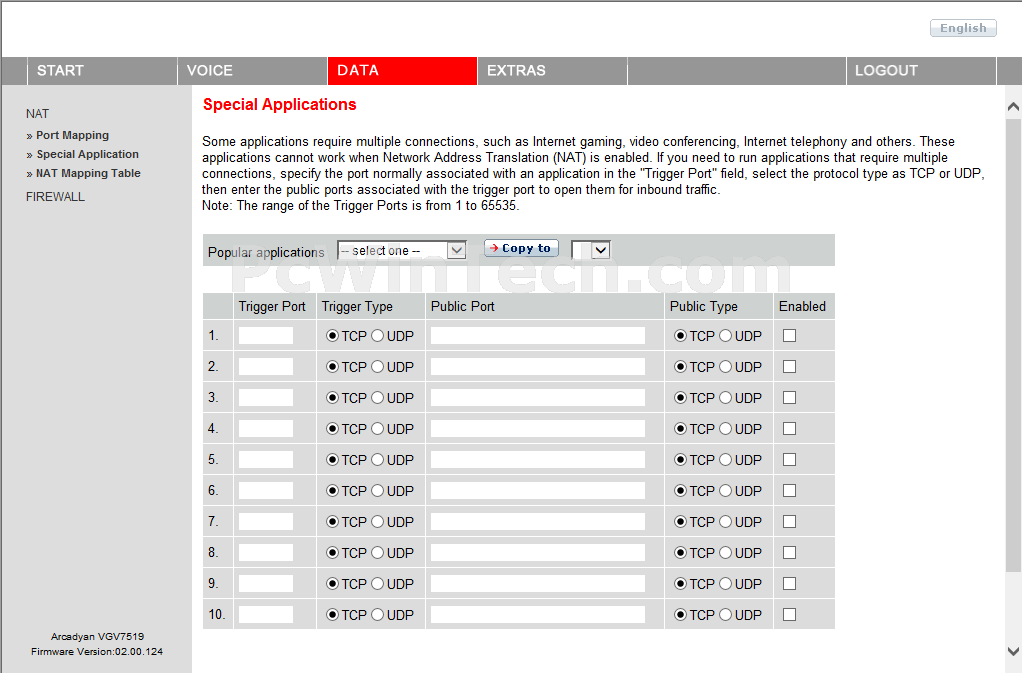
Task: Open NAT Mapping Table link
Action: tap(88, 173)
